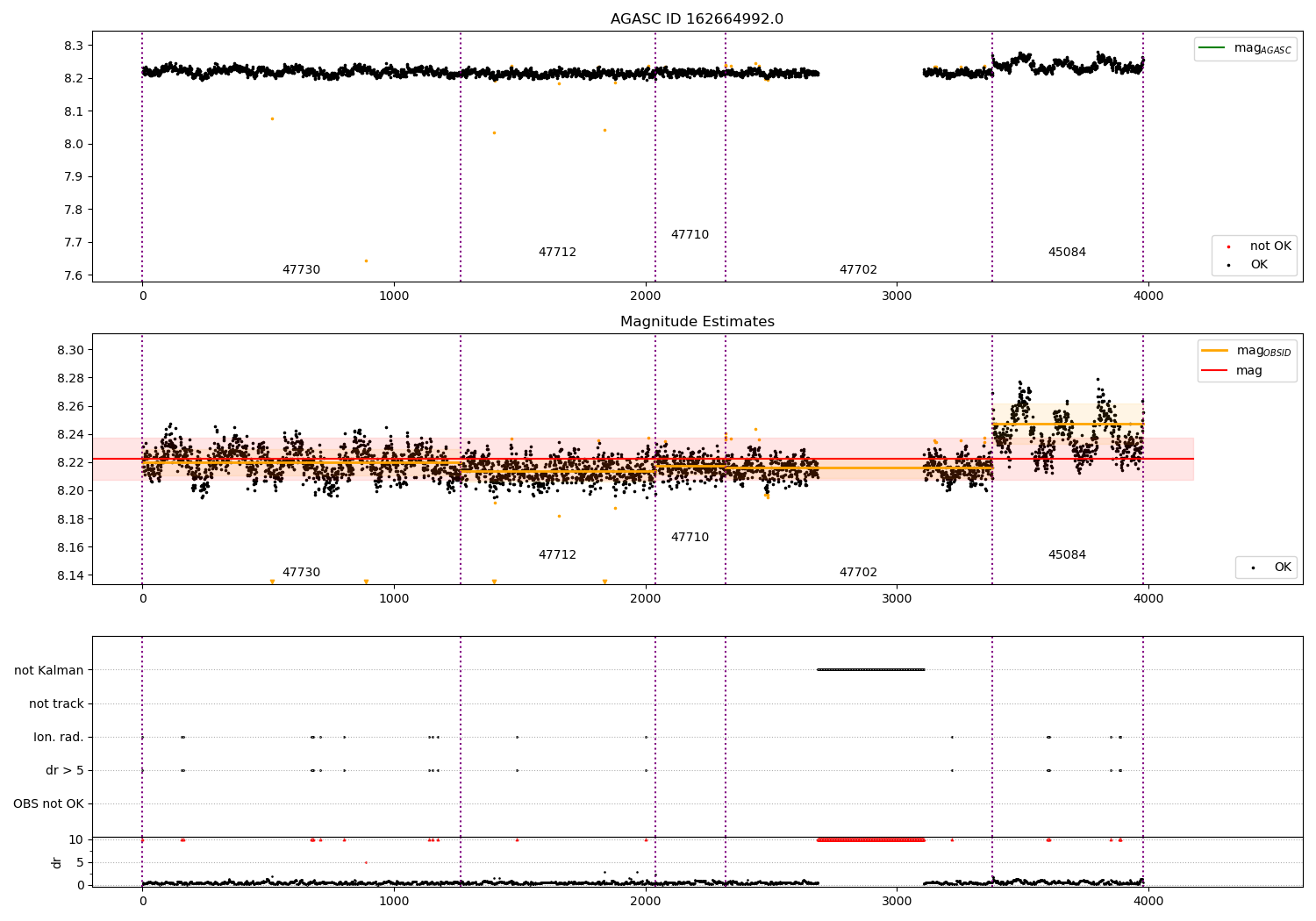The height and width of the screenshot is (921, 1316).
Task: Click 'OK' legend label in Magnitude Estimates plot
Action: coord(1283,568)
